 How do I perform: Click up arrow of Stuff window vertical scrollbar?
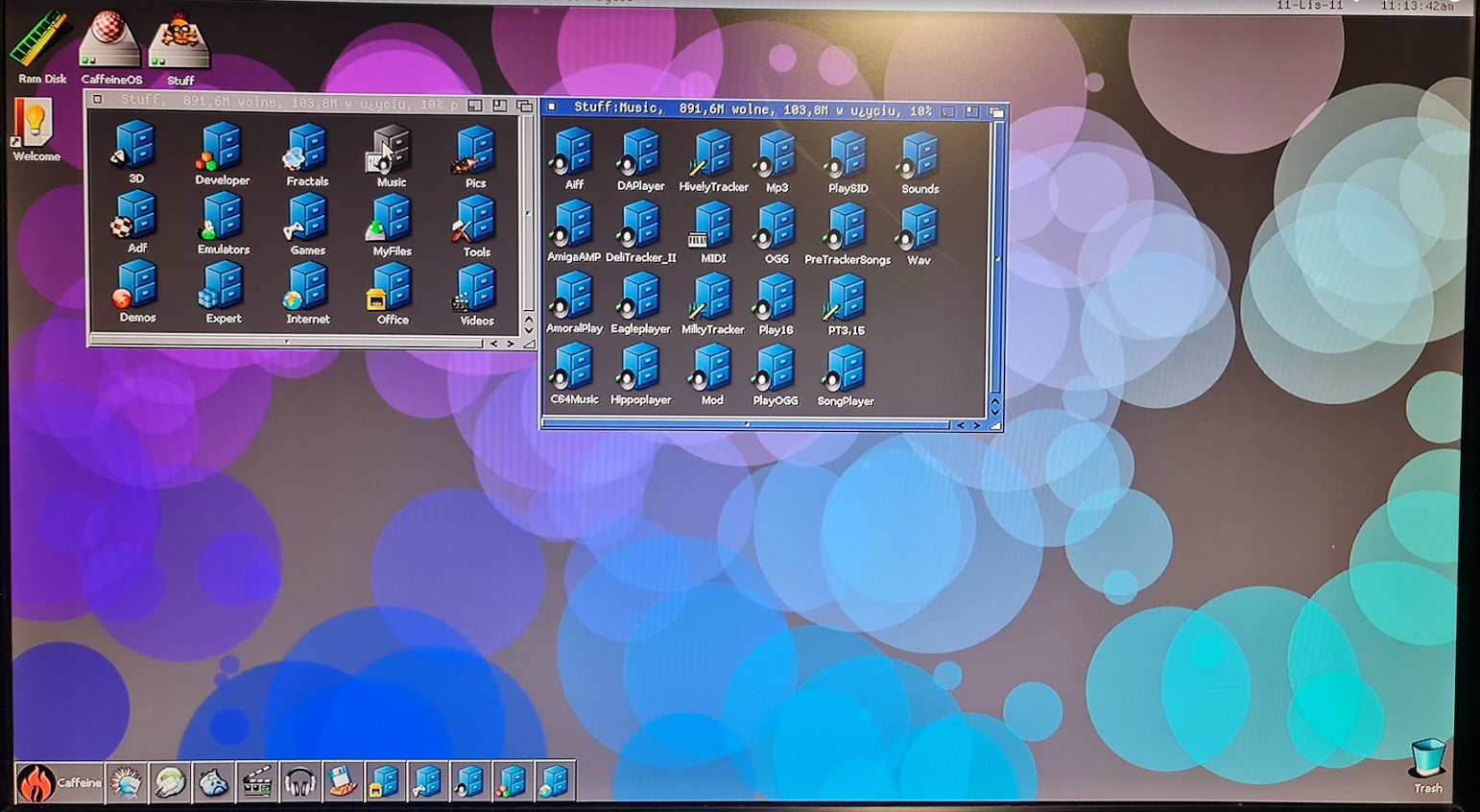tap(528, 319)
